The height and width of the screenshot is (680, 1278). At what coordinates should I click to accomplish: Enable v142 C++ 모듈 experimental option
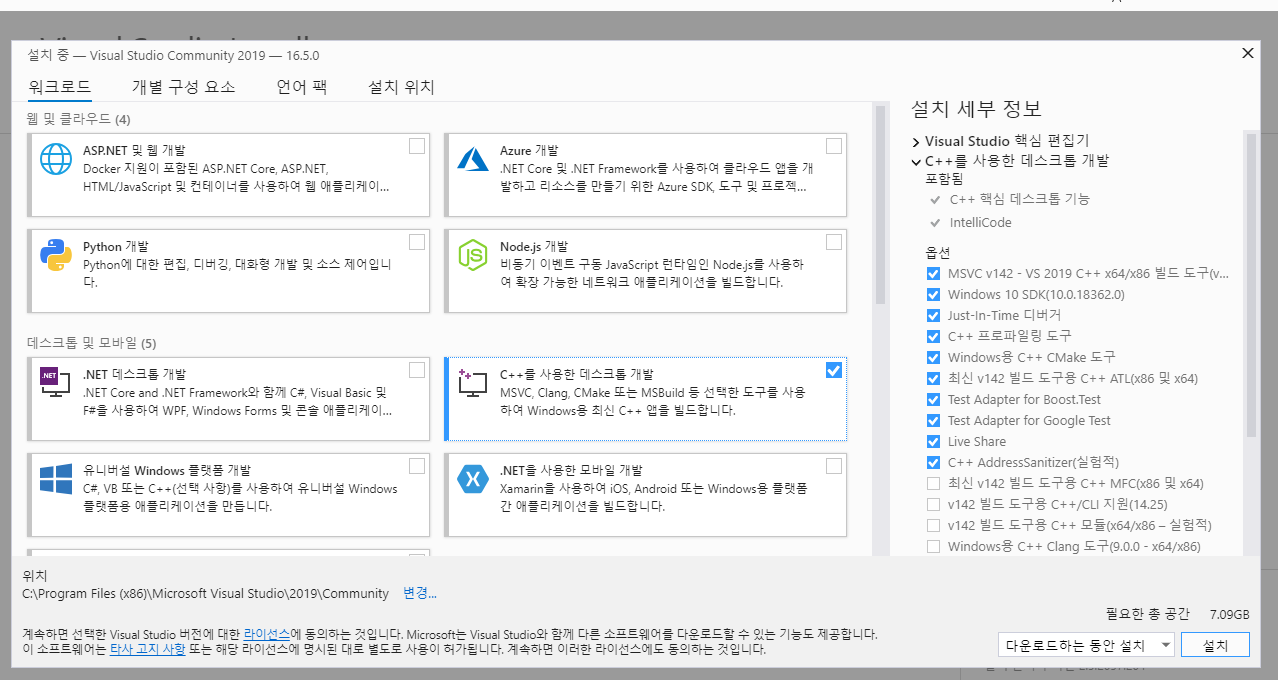point(933,525)
